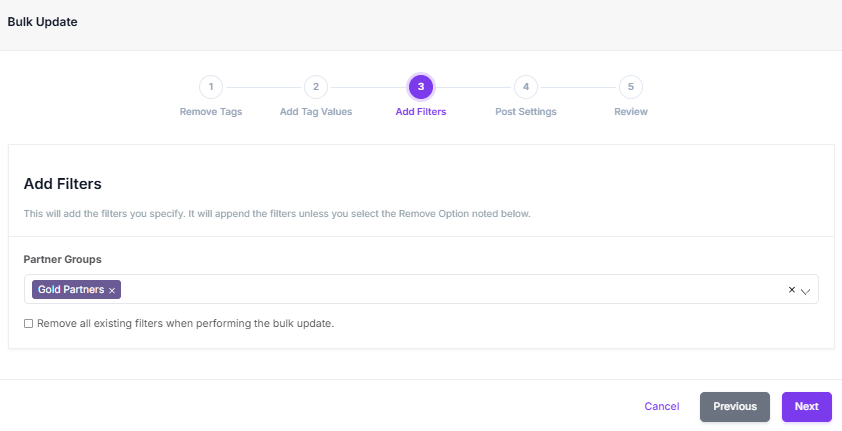Screen dimensions: 842x431
Task: Select the Add Filters heading
Action: point(63,184)
